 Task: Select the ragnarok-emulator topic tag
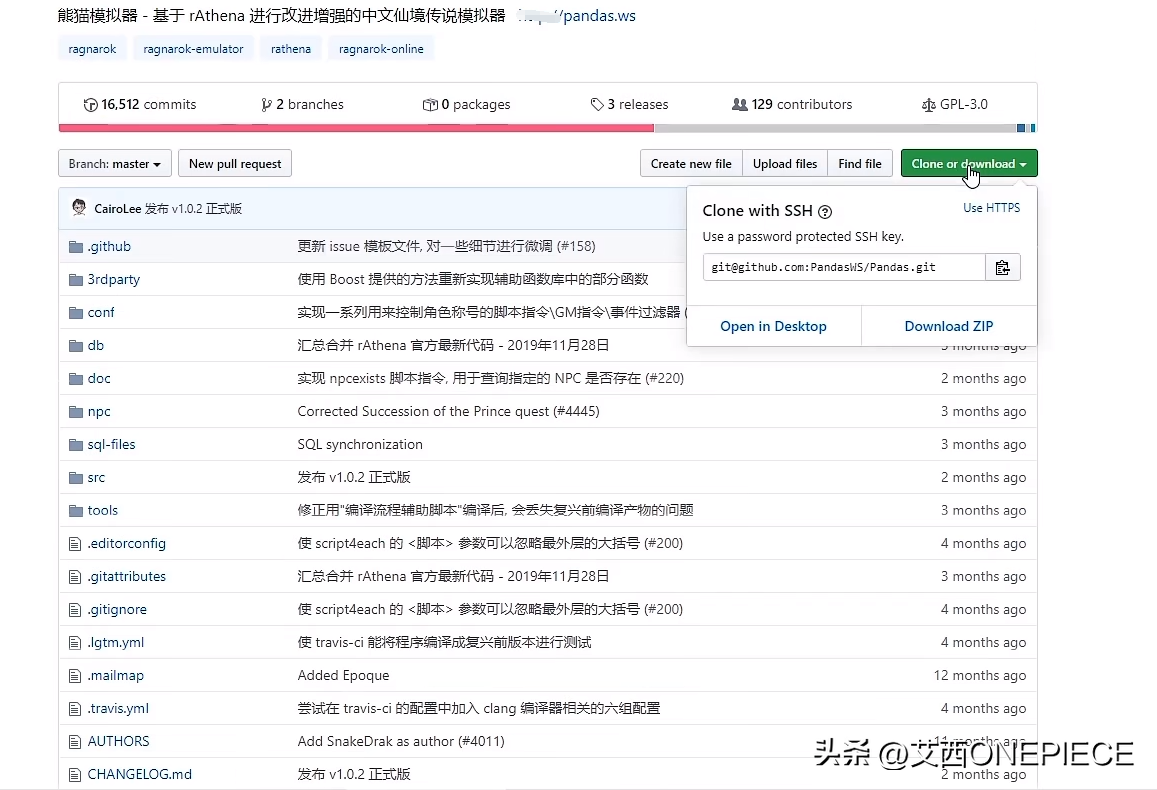pos(193,49)
